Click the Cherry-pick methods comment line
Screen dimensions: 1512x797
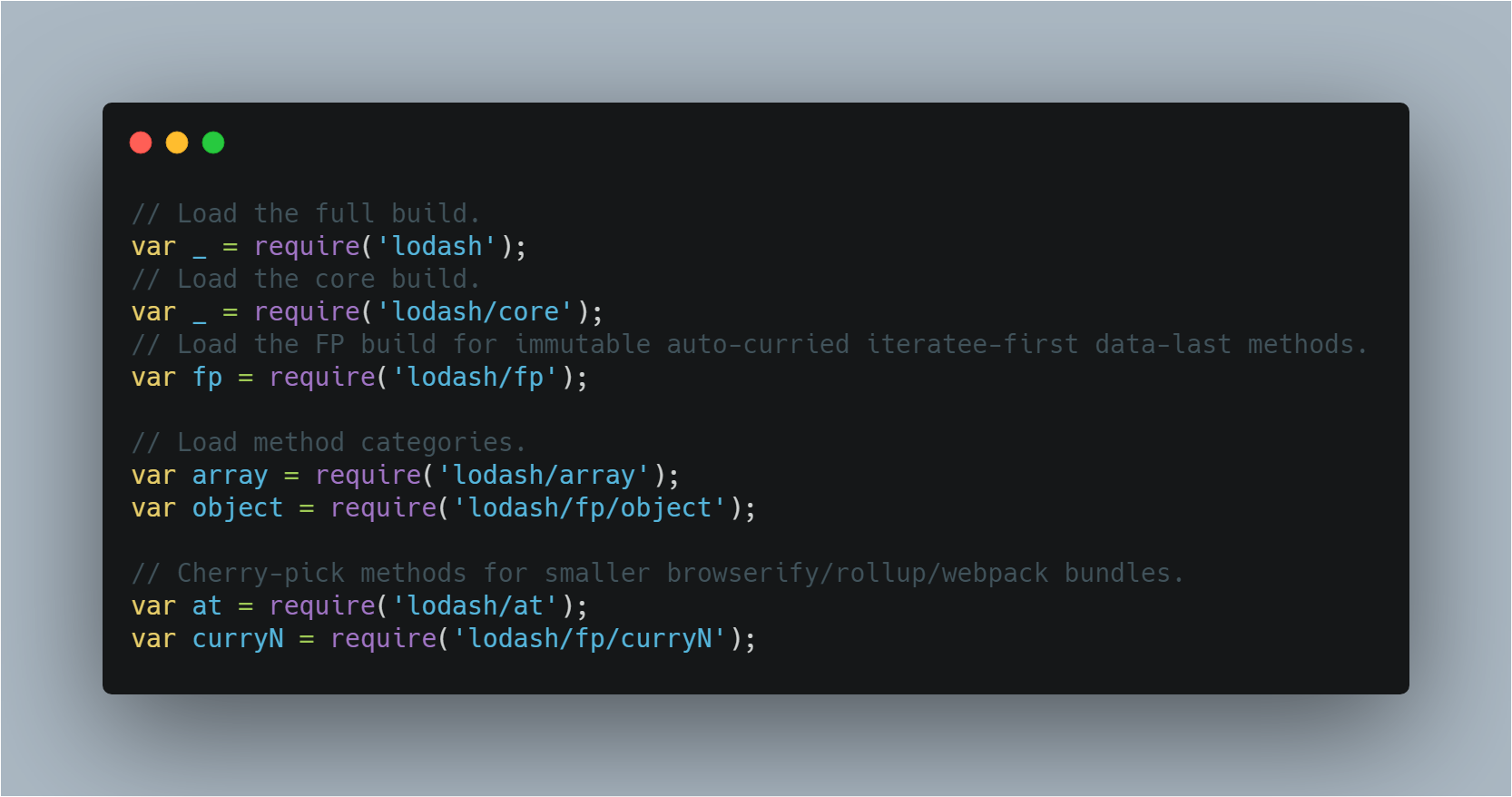657,574
